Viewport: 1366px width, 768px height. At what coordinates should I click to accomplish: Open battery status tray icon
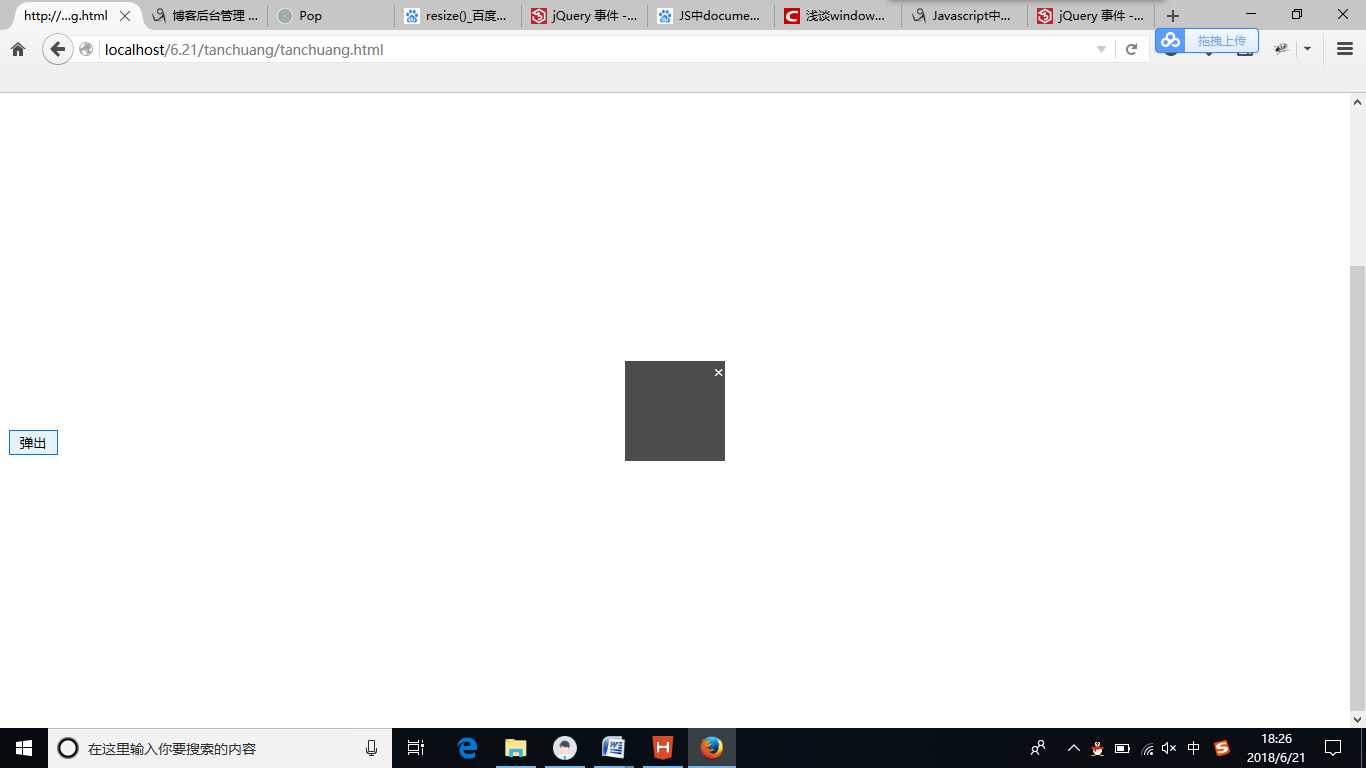click(1122, 748)
